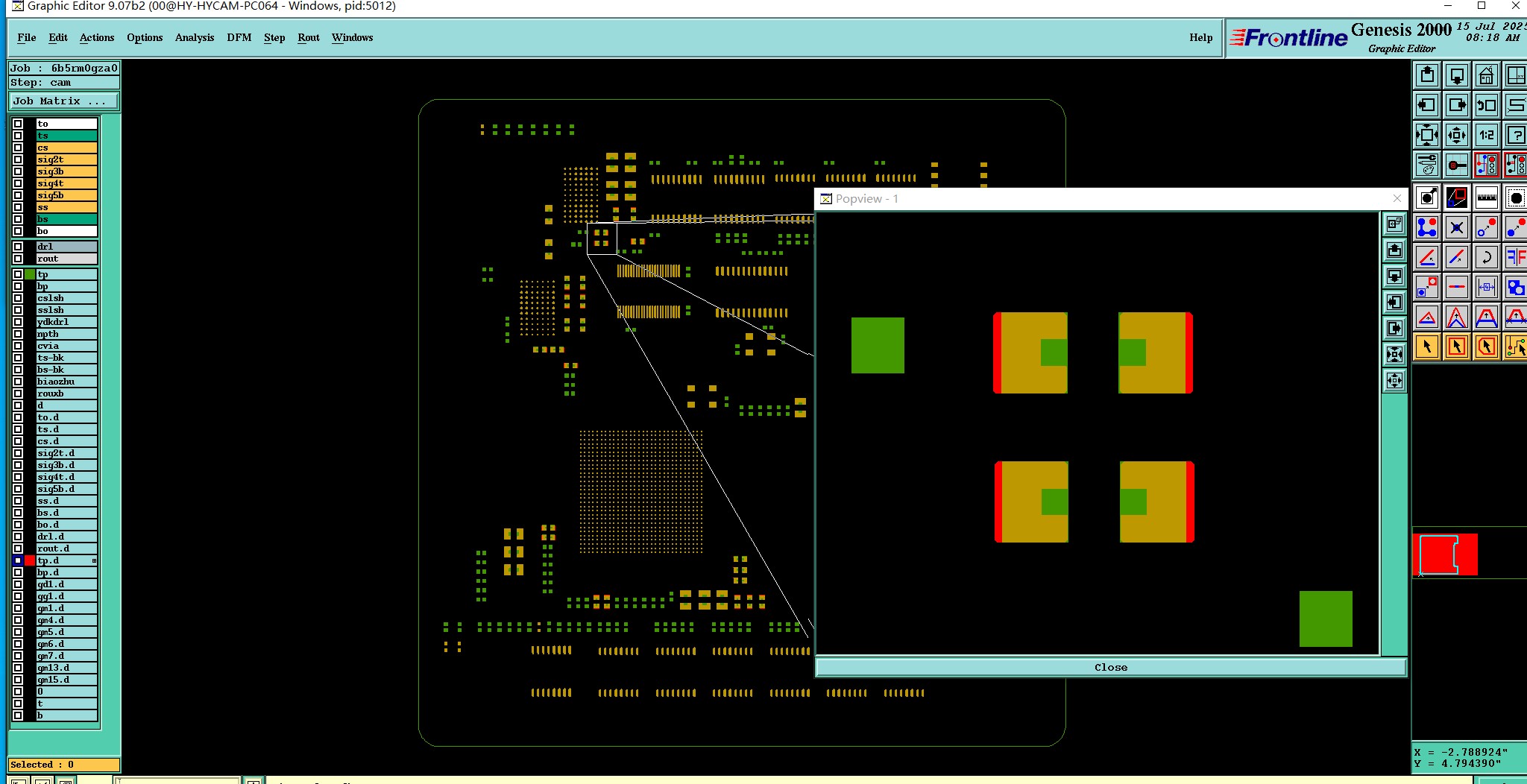Open the Edit menu
This screenshot has height=784, width=1527.
coord(58,37)
